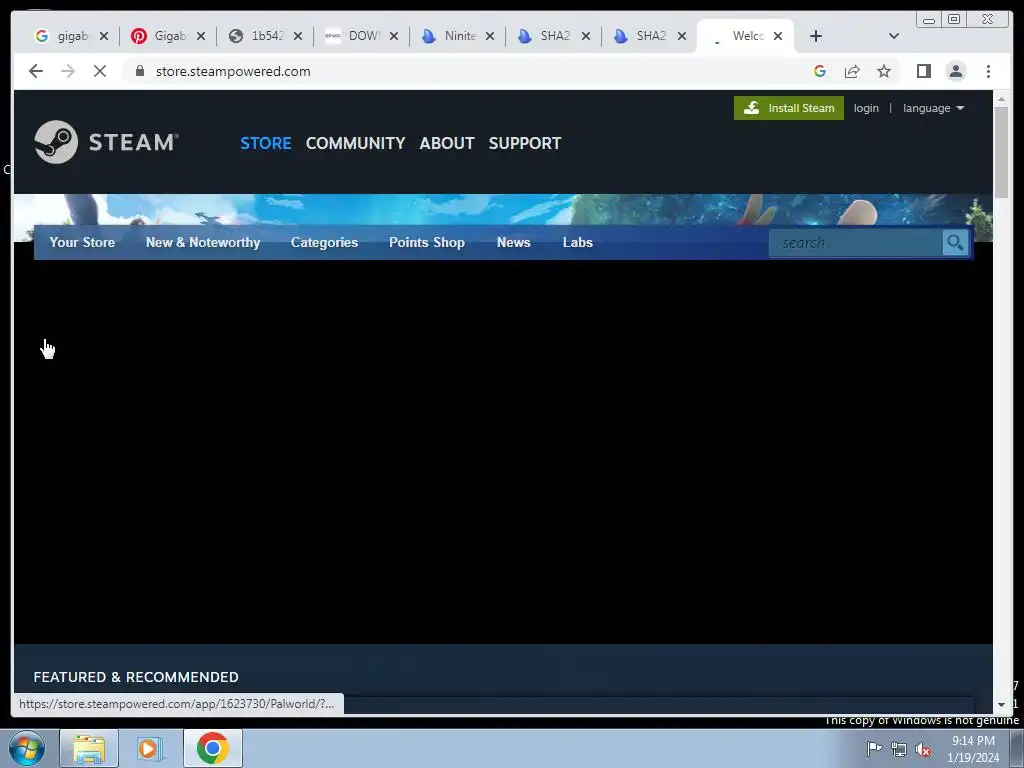Select the STORE menu item
Screen dimensions: 1024x768
pyautogui.click(x=266, y=143)
